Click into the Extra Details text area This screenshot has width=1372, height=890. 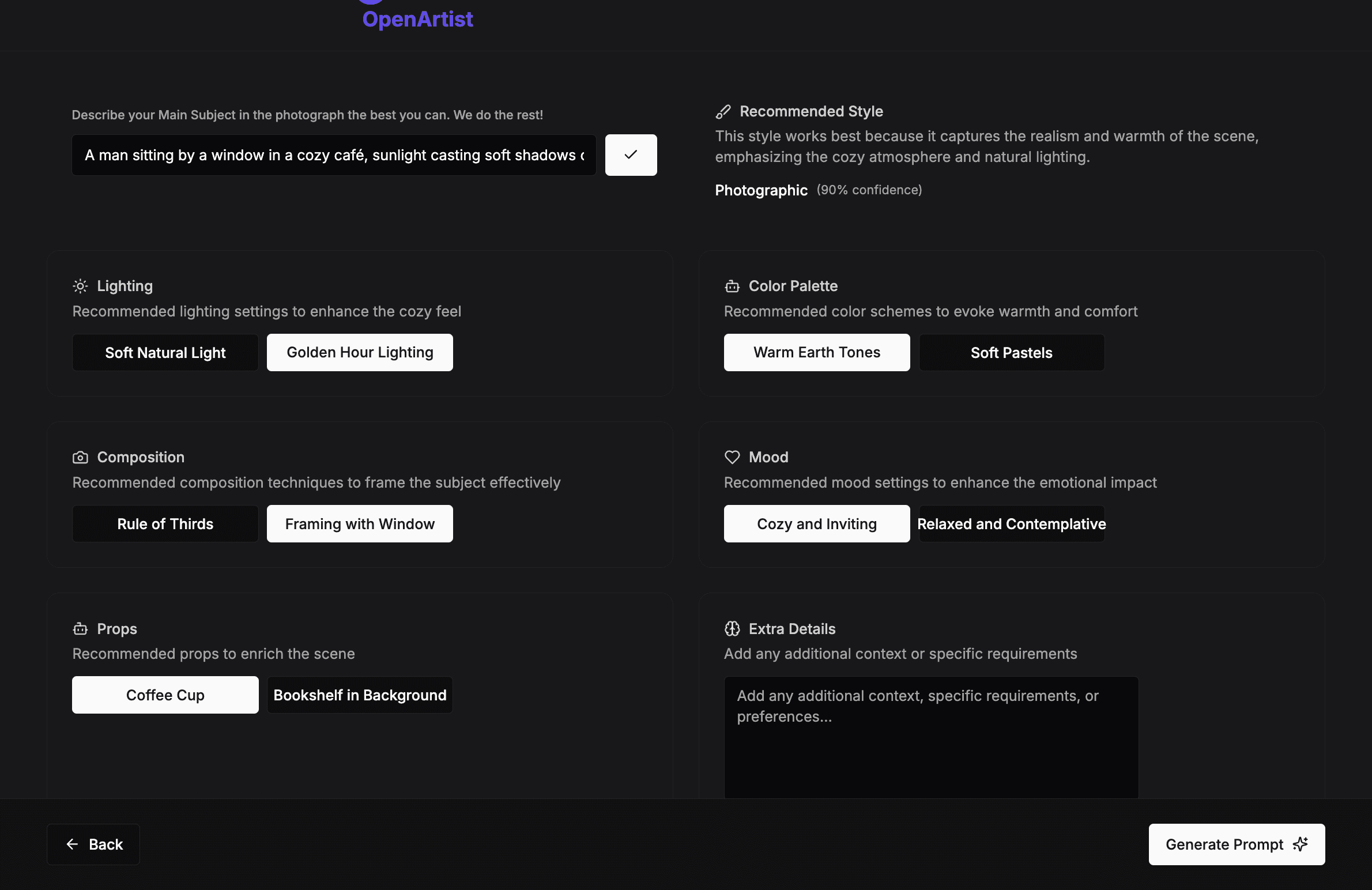coord(931,737)
